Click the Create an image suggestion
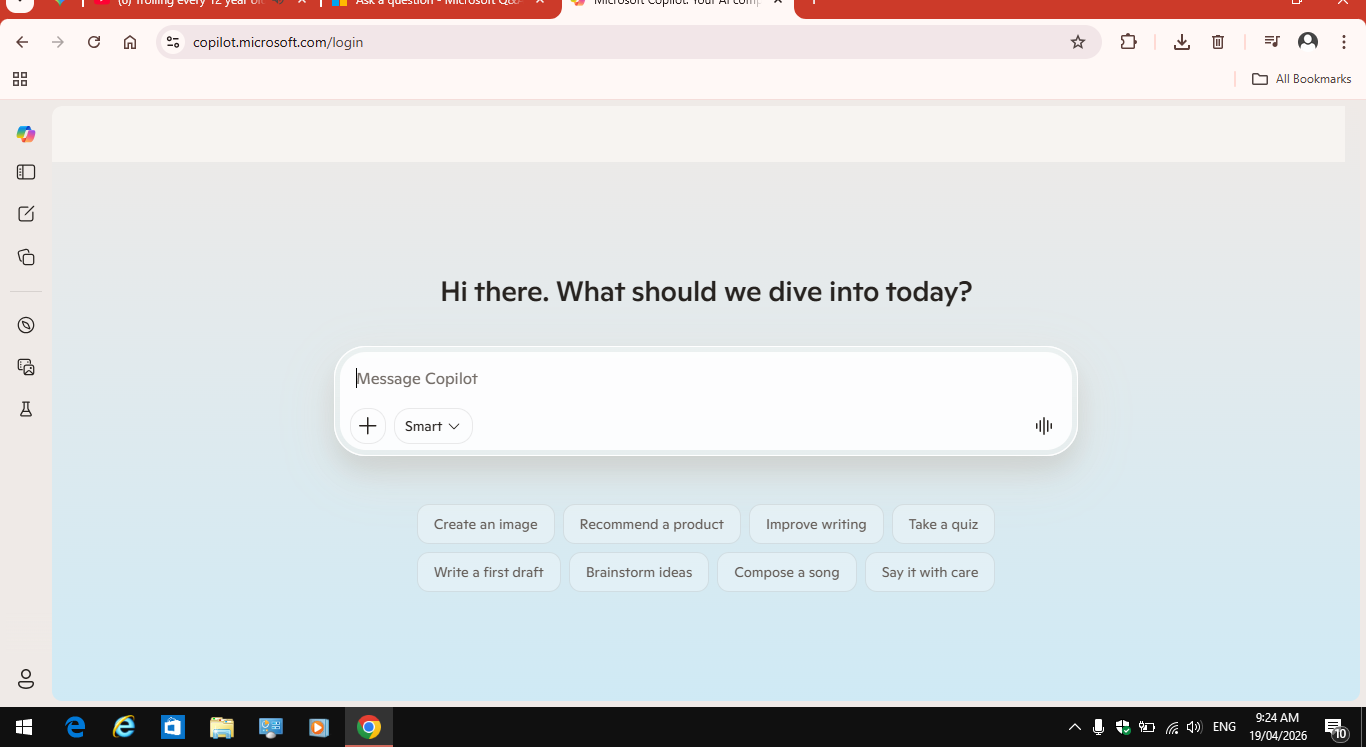Image resolution: width=1366 pixels, height=747 pixels. (x=486, y=524)
